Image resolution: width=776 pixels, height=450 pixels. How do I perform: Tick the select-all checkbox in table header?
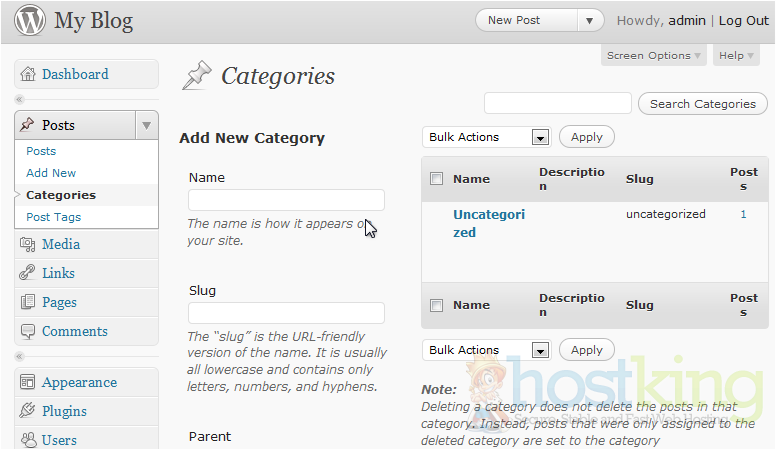[x=436, y=179]
